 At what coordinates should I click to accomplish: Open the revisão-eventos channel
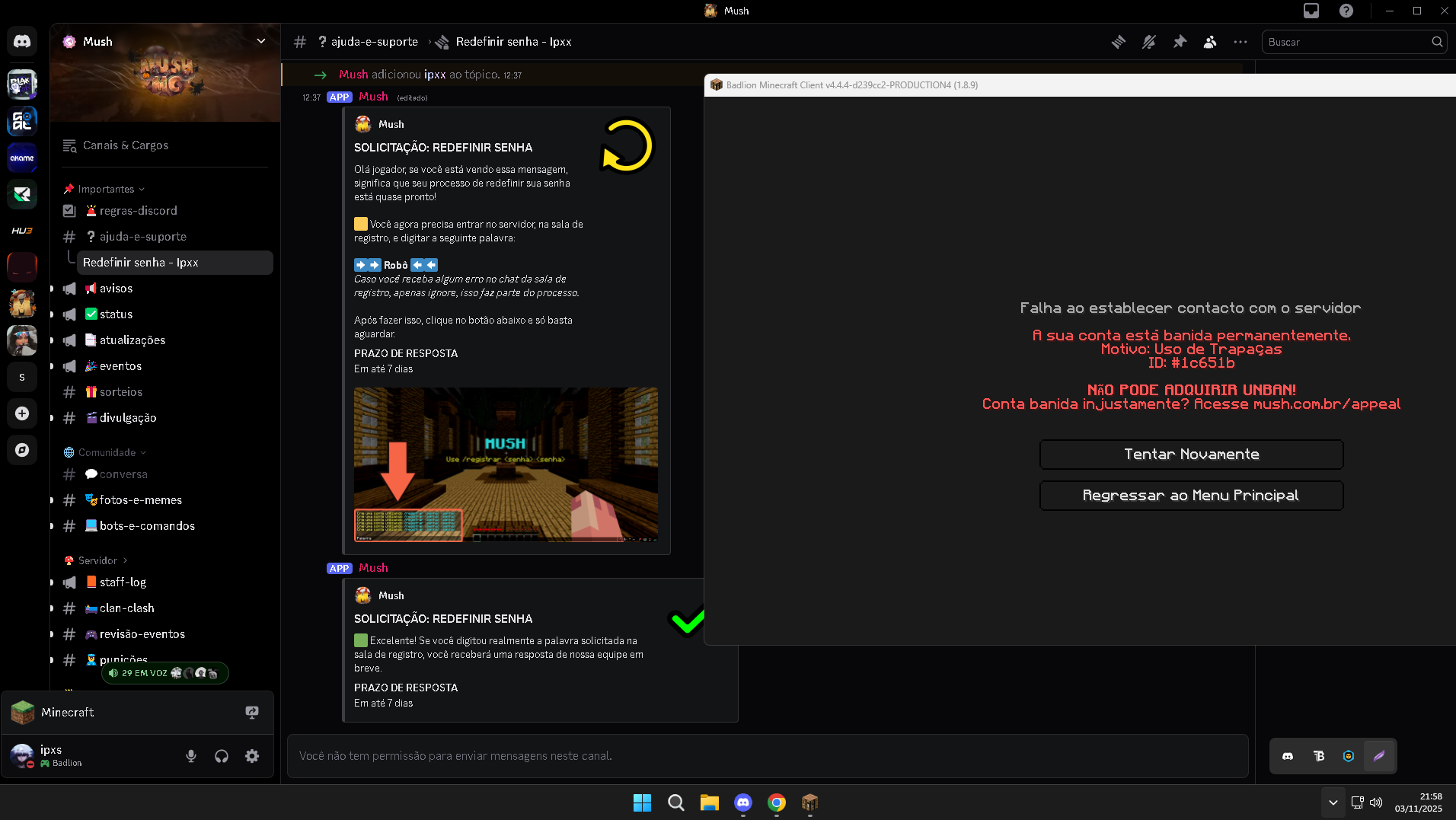click(164, 634)
